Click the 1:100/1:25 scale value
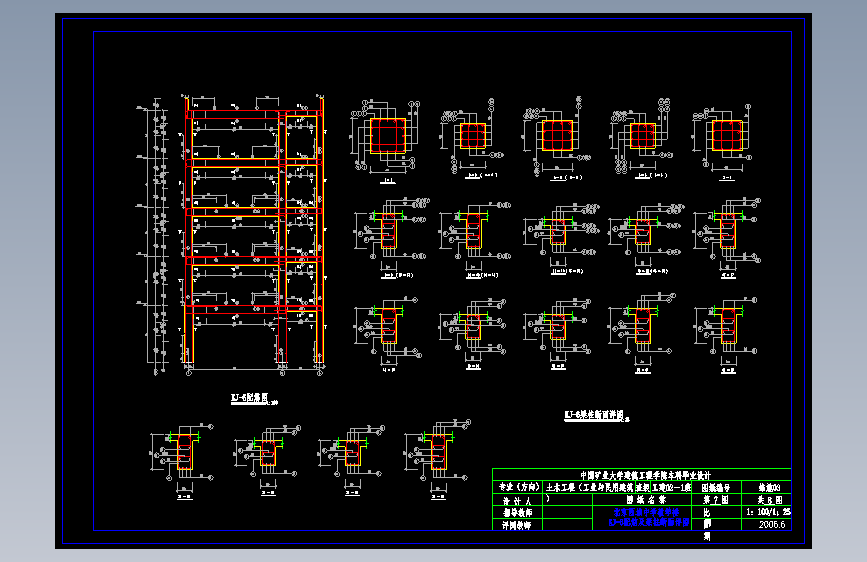Viewport: 867px width, 562px height. tap(769, 512)
